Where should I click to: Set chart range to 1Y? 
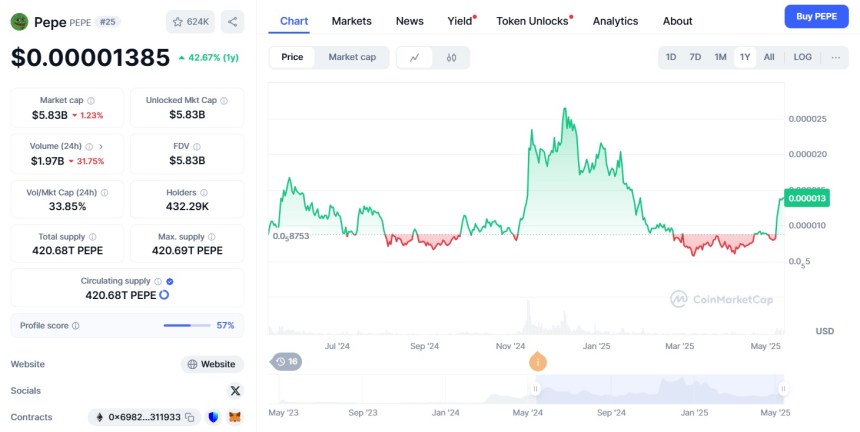coord(745,57)
